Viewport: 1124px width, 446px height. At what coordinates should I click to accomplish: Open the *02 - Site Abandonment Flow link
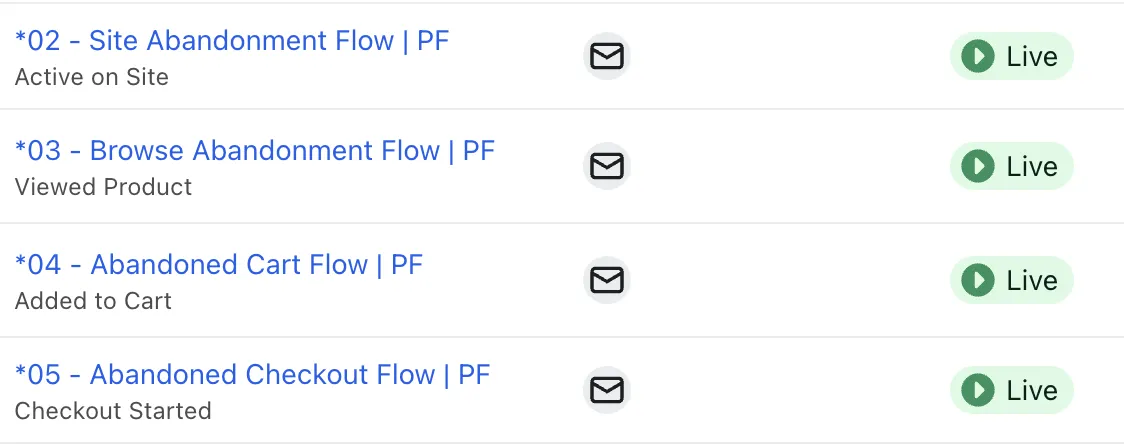[232, 41]
